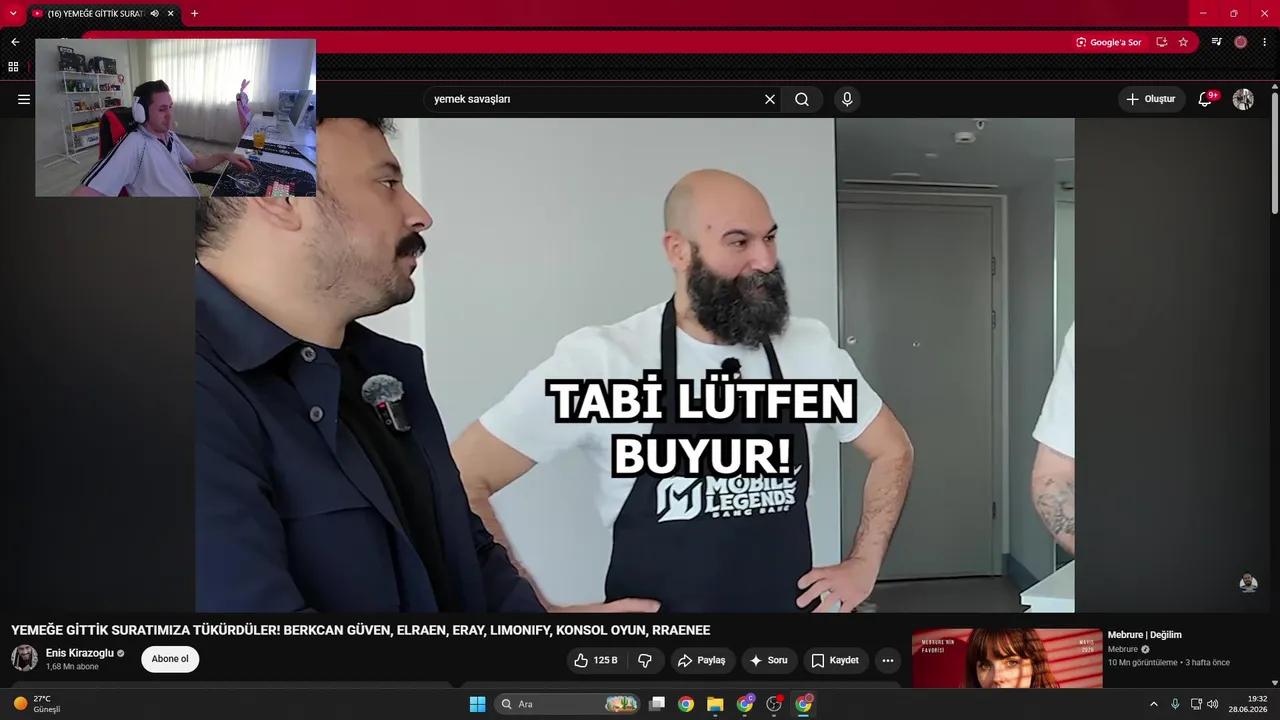This screenshot has width=1280, height=720.
Task: Open File Explorer from taskbar
Action: coord(715,704)
